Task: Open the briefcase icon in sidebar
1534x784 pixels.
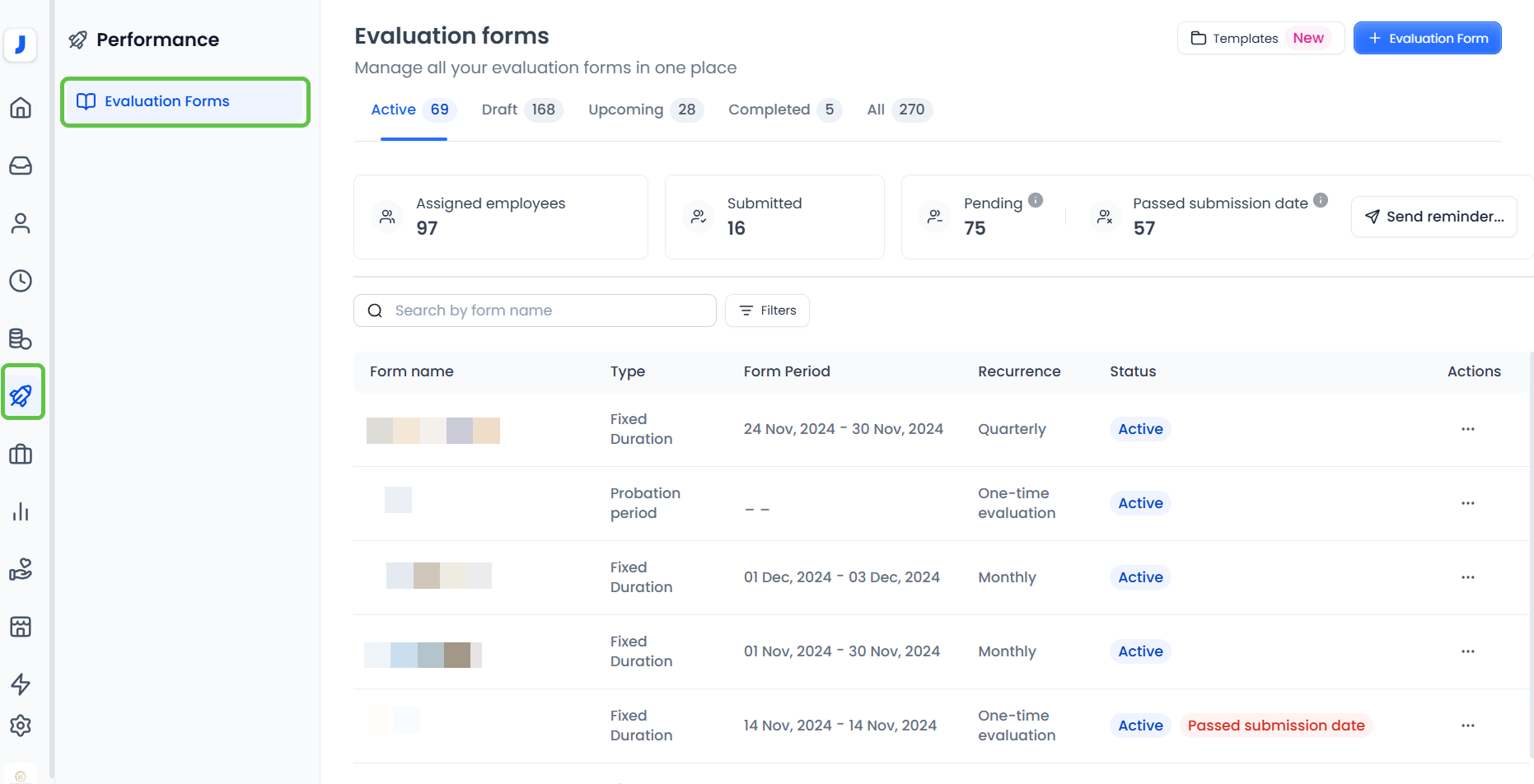Action: [x=21, y=454]
